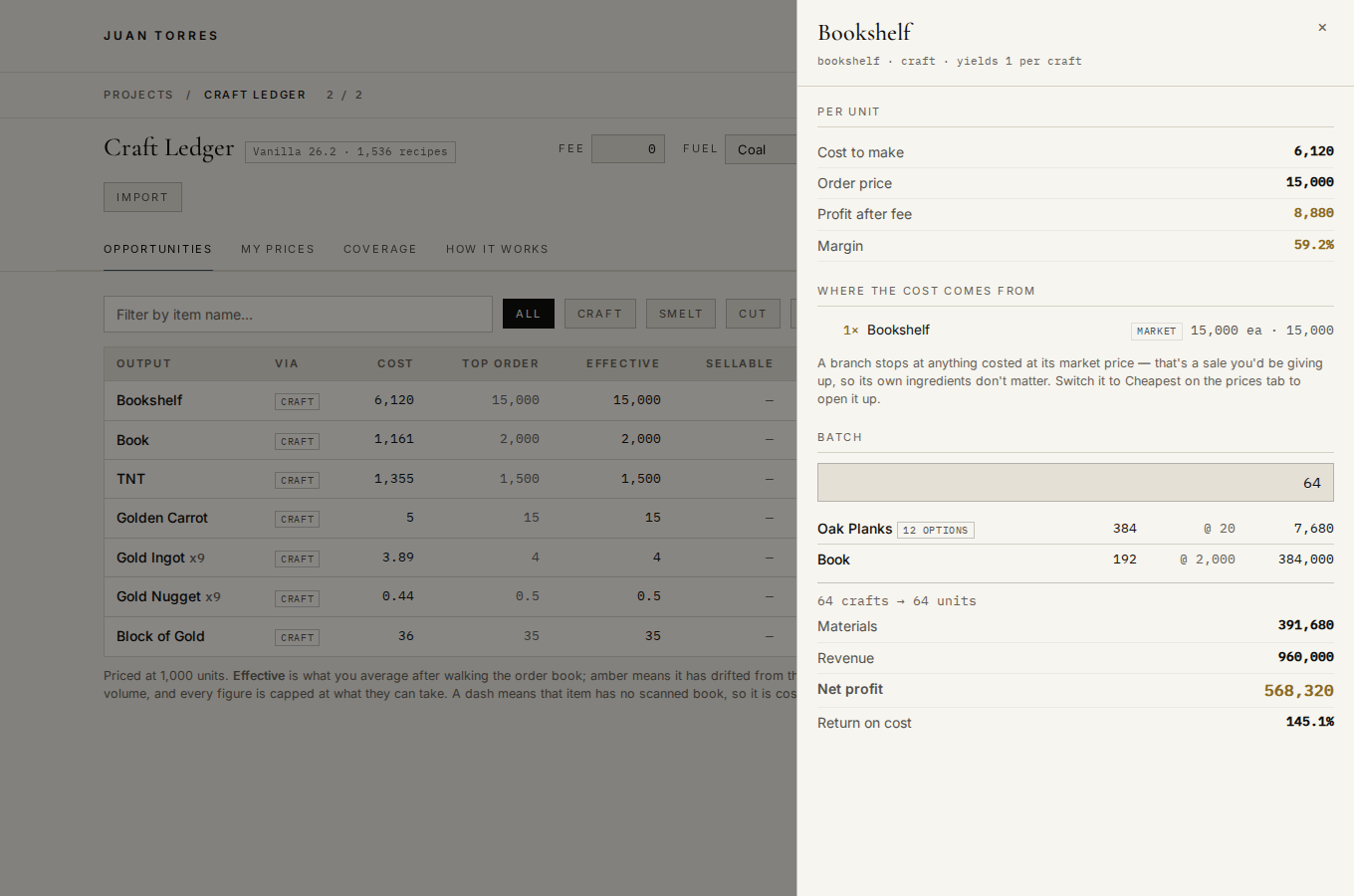Open the My Prices tab
The image size is (1354, 896).
[278, 249]
